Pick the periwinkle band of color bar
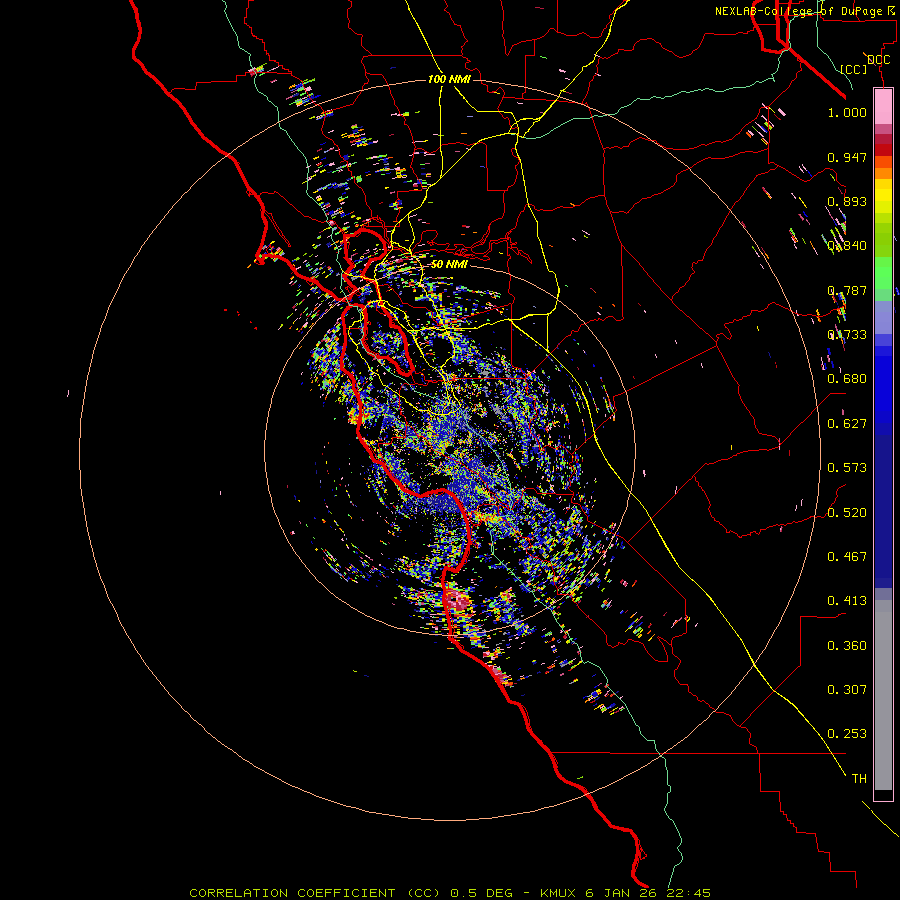900x900 pixels. [883, 318]
